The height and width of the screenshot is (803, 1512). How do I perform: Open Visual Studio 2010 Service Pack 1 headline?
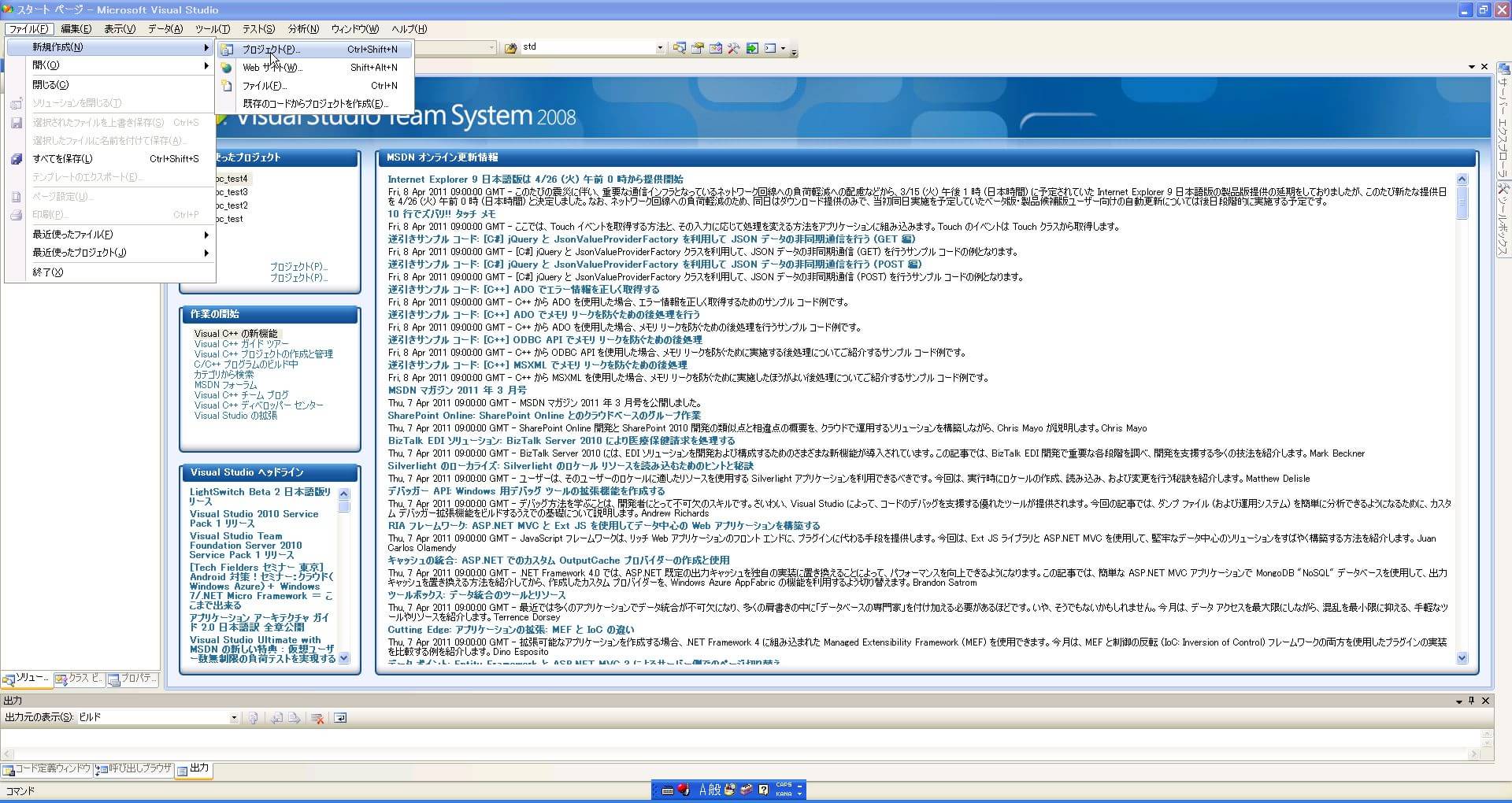[254, 519]
